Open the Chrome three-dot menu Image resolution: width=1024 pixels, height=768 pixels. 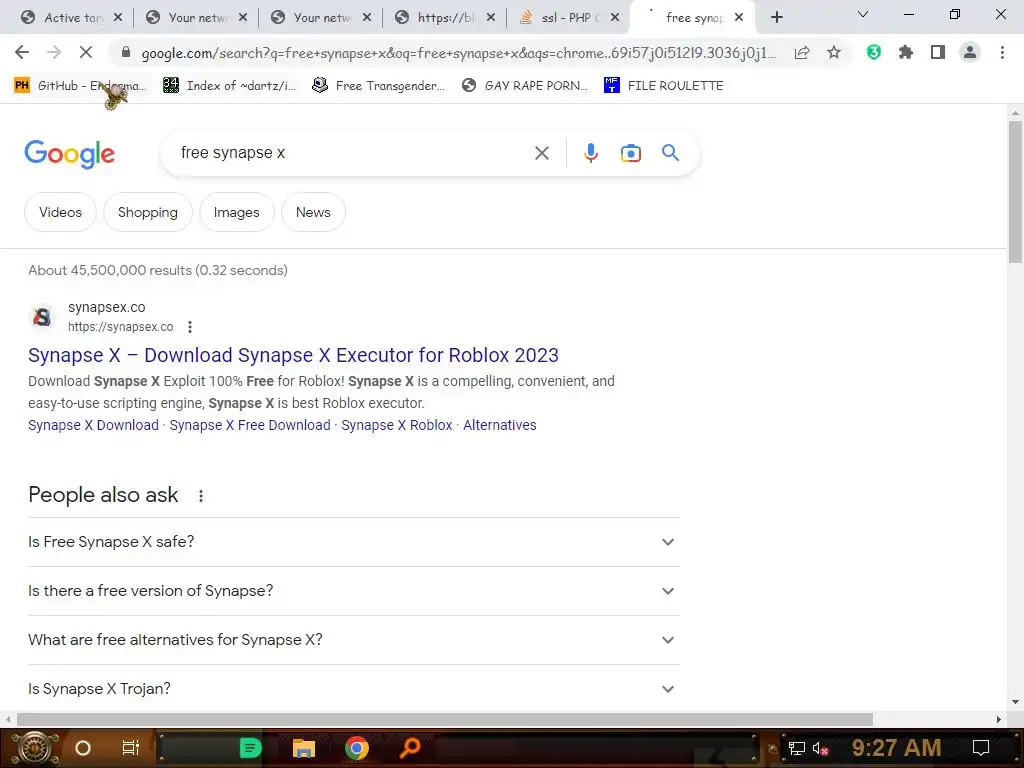[x=1002, y=52]
